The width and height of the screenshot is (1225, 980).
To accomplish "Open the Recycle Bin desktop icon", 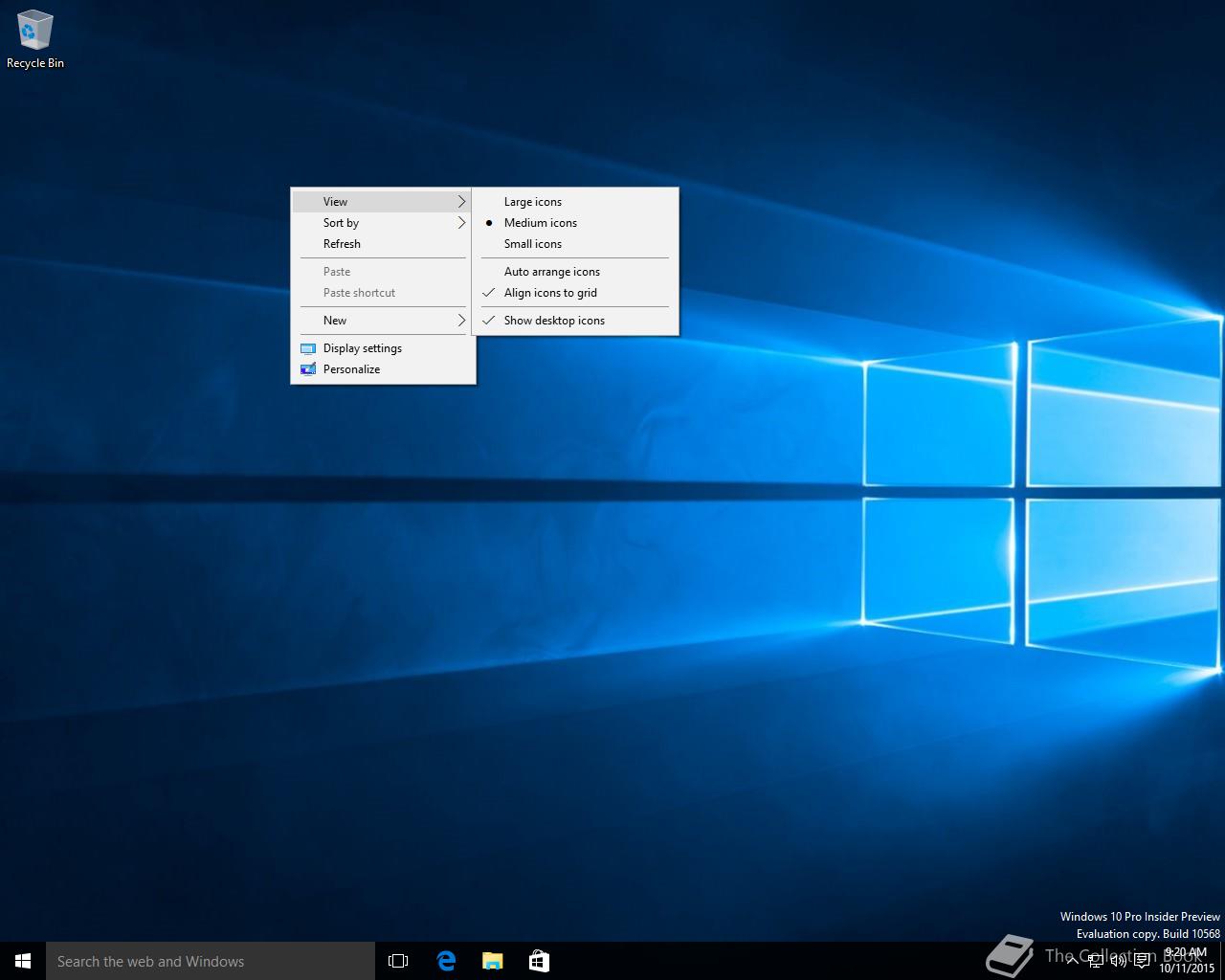I will coord(34,40).
